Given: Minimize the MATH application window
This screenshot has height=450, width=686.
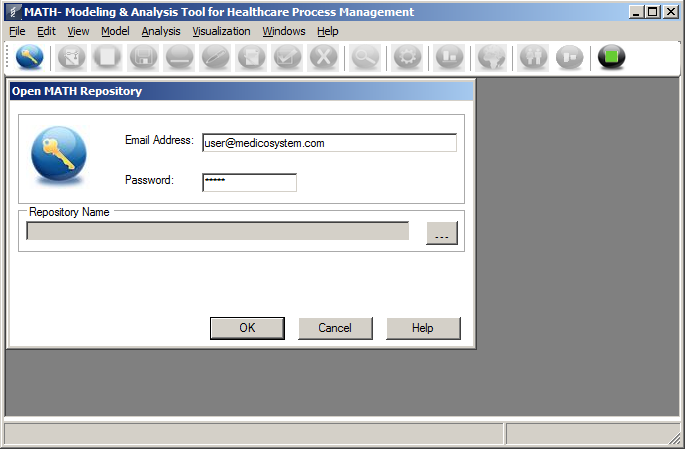Looking at the screenshot, I should (x=636, y=12).
